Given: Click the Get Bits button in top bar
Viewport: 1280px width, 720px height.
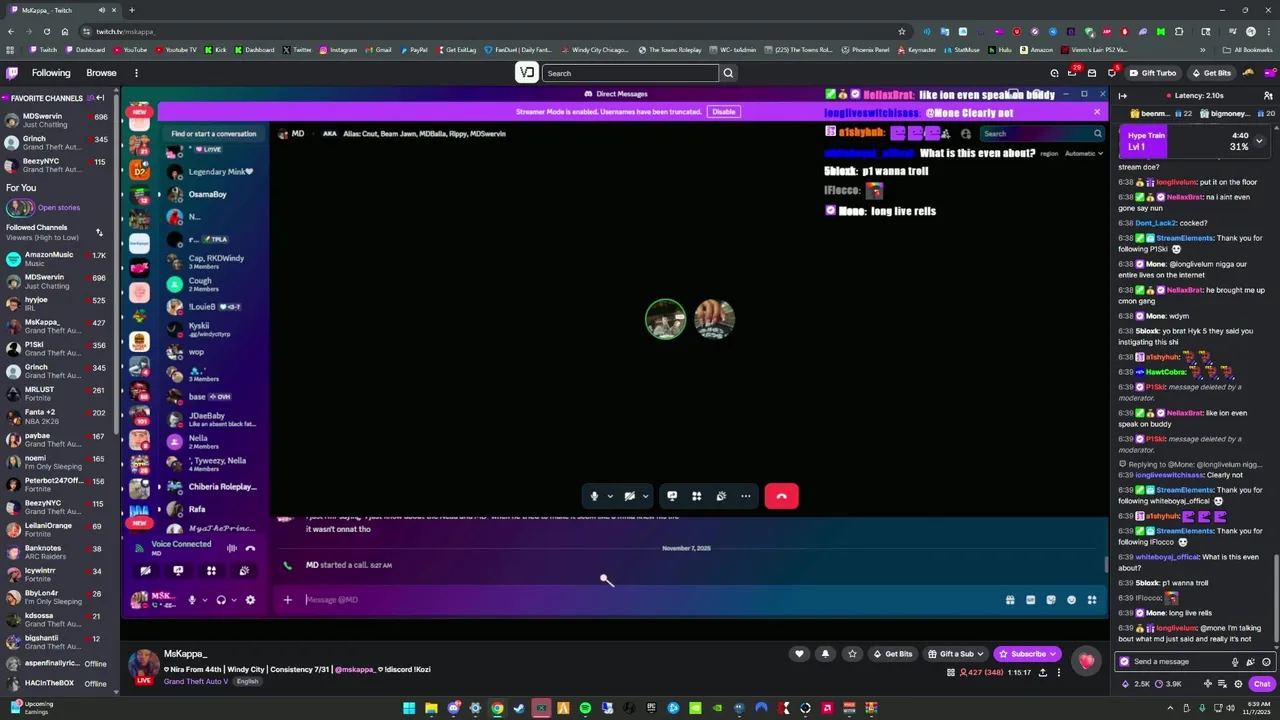Looking at the screenshot, I should point(1211,73).
